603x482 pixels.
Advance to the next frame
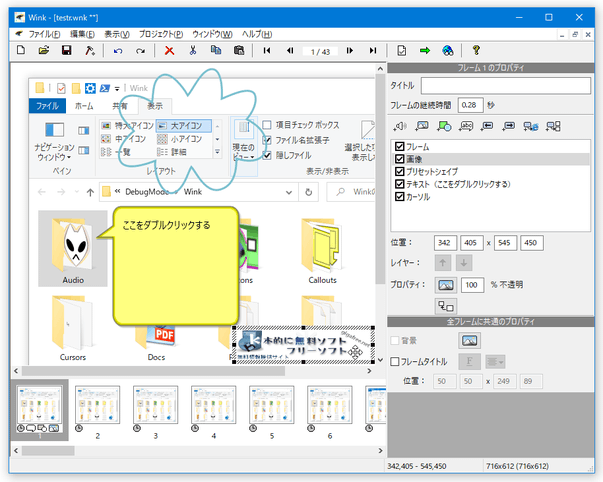(x=350, y=50)
